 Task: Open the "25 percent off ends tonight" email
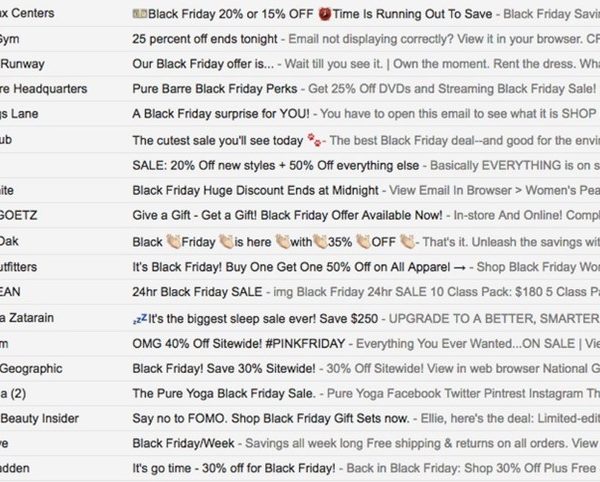coord(300,39)
